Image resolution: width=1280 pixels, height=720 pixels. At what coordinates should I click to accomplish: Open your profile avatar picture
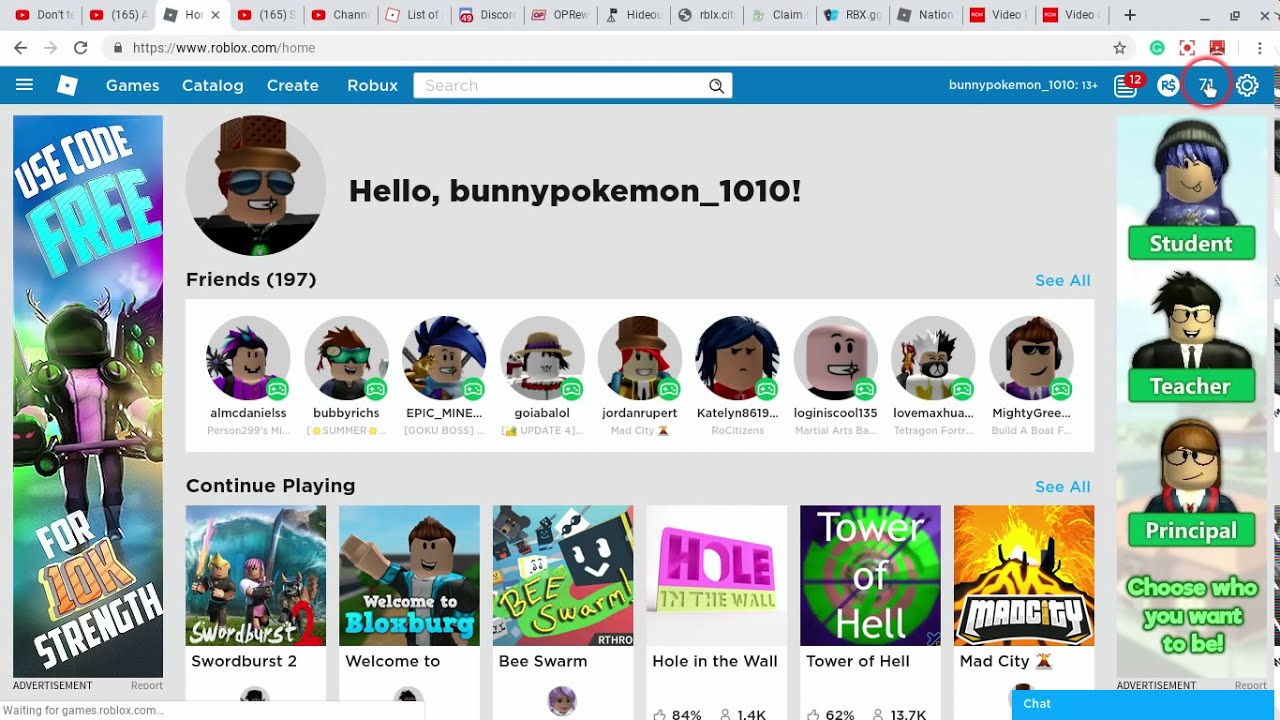pyautogui.click(x=256, y=186)
